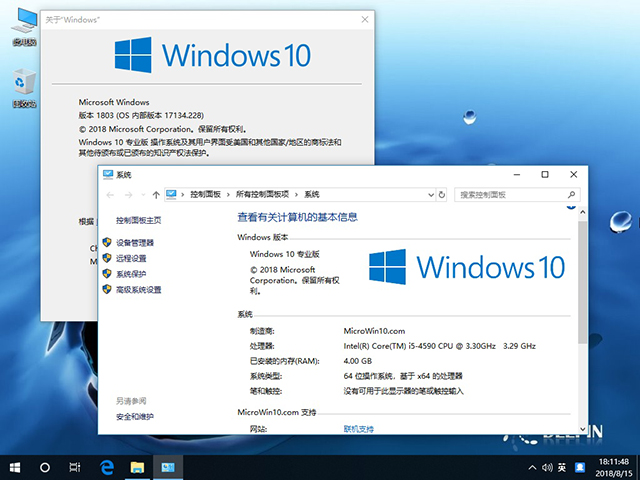The image size is (640, 480).
Task: Open 控制面板主页 link
Action: point(138,220)
